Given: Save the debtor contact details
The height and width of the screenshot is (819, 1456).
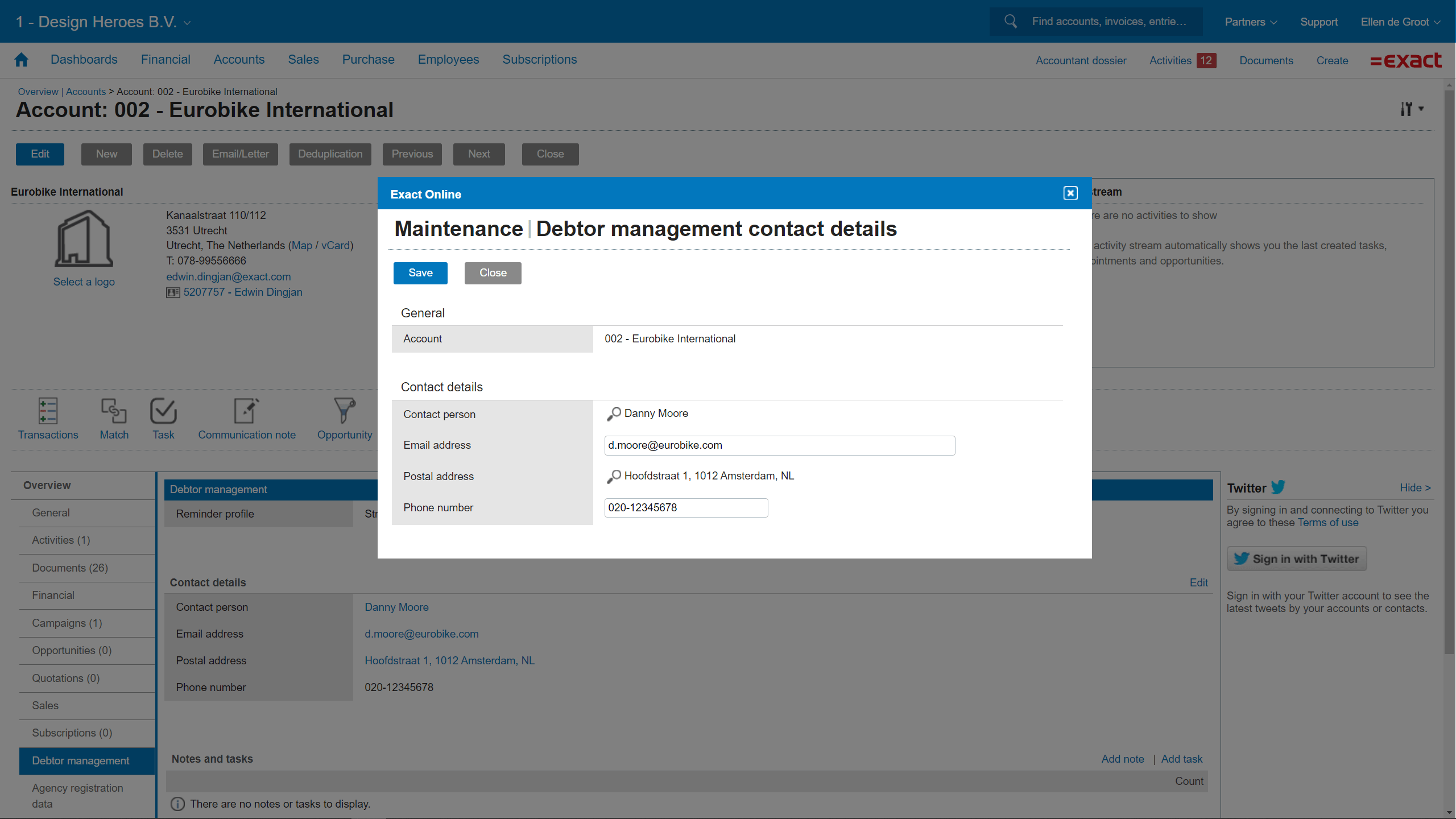Looking at the screenshot, I should (x=420, y=273).
